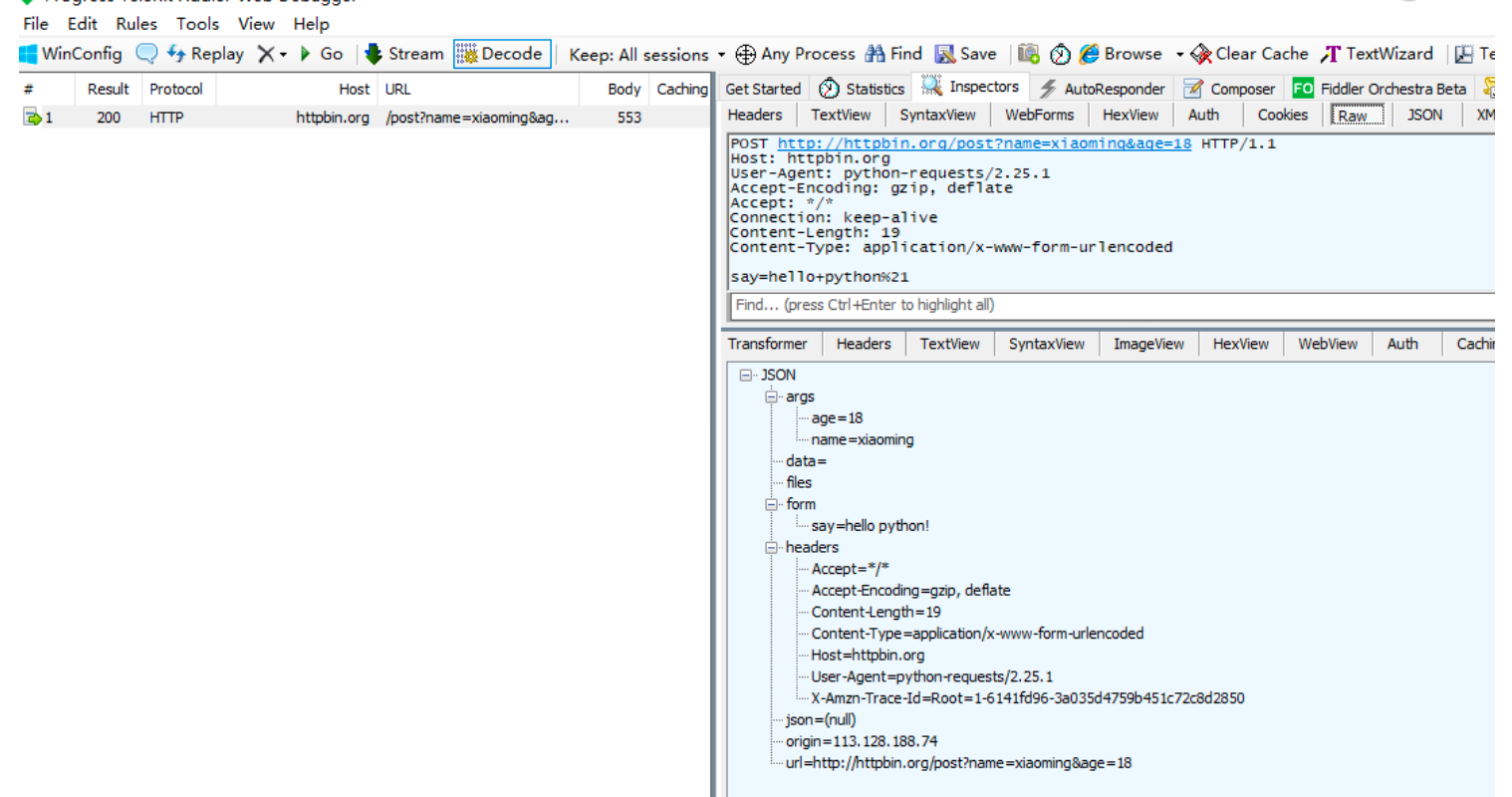Click the stopwatch timer icon in toolbar
1512x797 pixels.
(1061, 54)
